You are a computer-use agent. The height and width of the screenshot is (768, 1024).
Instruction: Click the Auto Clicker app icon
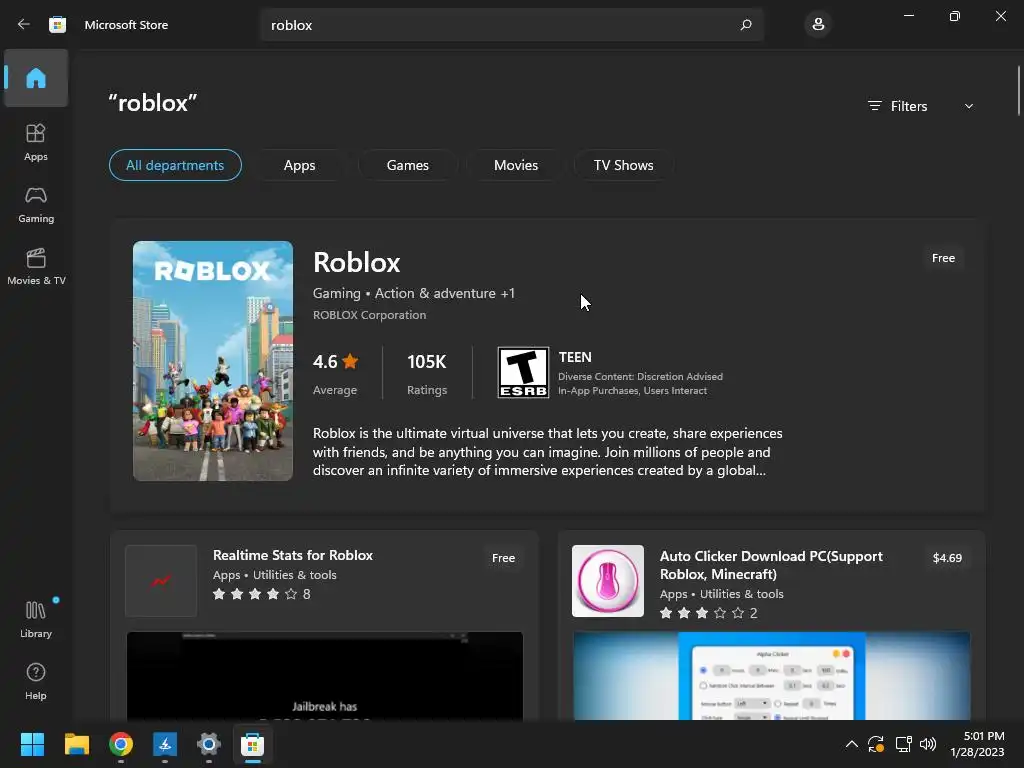(608, 581)
